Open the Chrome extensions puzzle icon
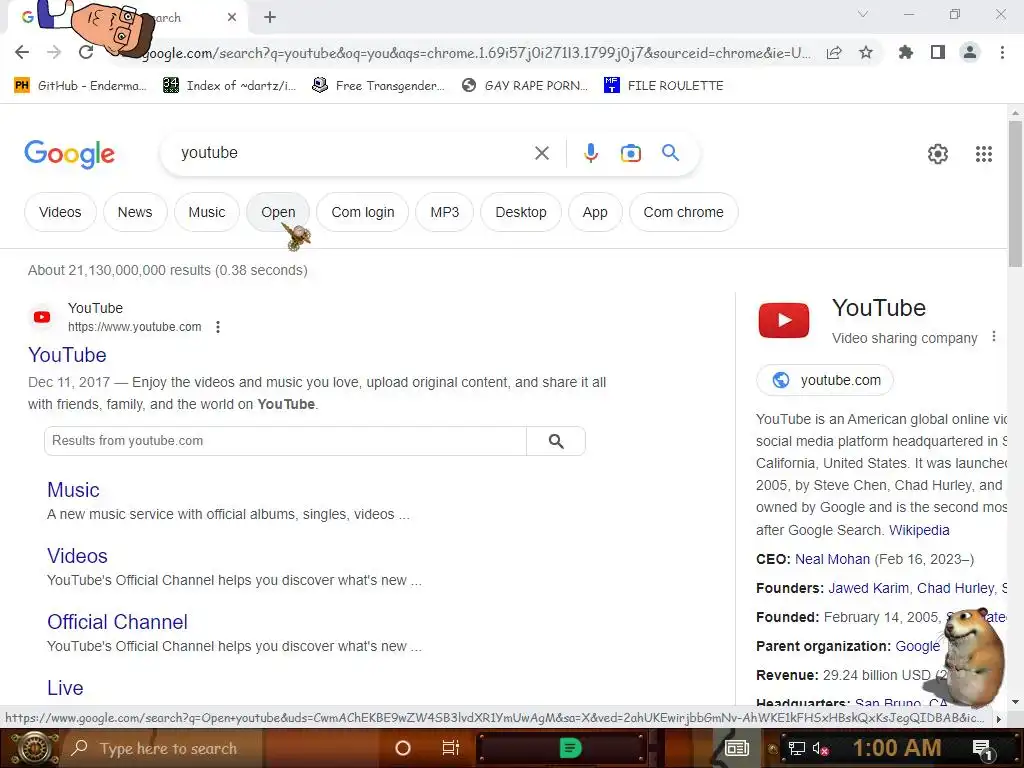The width and height of the screenshot is (1024, 768). (x=906, y=52)
